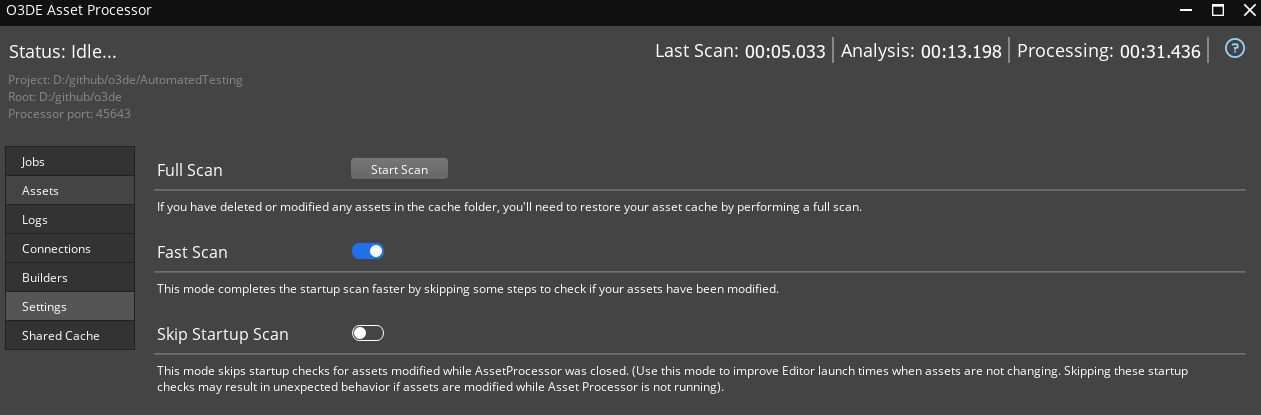The image size is (1261, 415).
Task: Select the Builders tab
Action: tap(70, 277)
